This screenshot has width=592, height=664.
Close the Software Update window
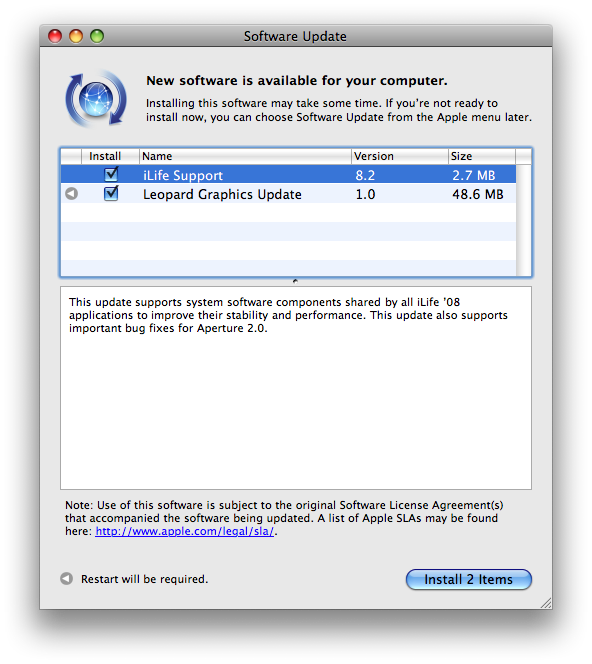(55, 36)
